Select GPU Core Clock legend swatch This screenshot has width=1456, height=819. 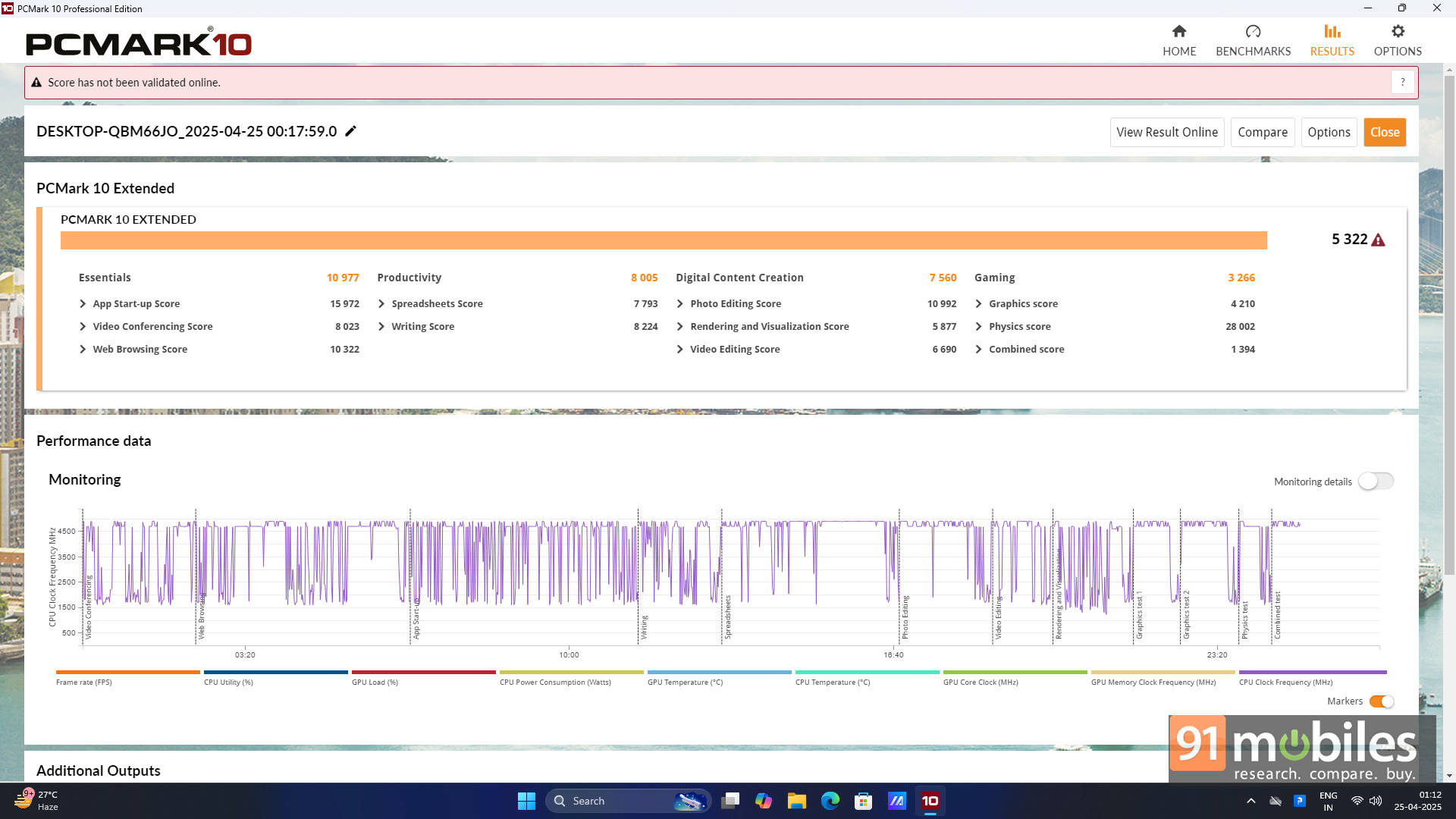pyautogui.click(x=1015, y=672)
